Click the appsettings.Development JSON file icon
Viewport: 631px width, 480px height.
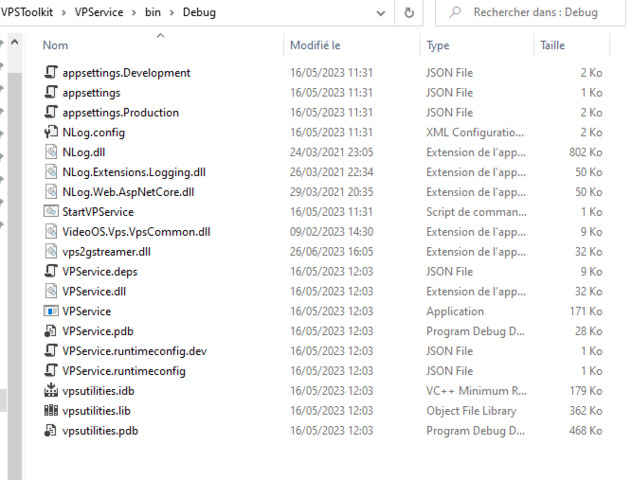[52, 73]
